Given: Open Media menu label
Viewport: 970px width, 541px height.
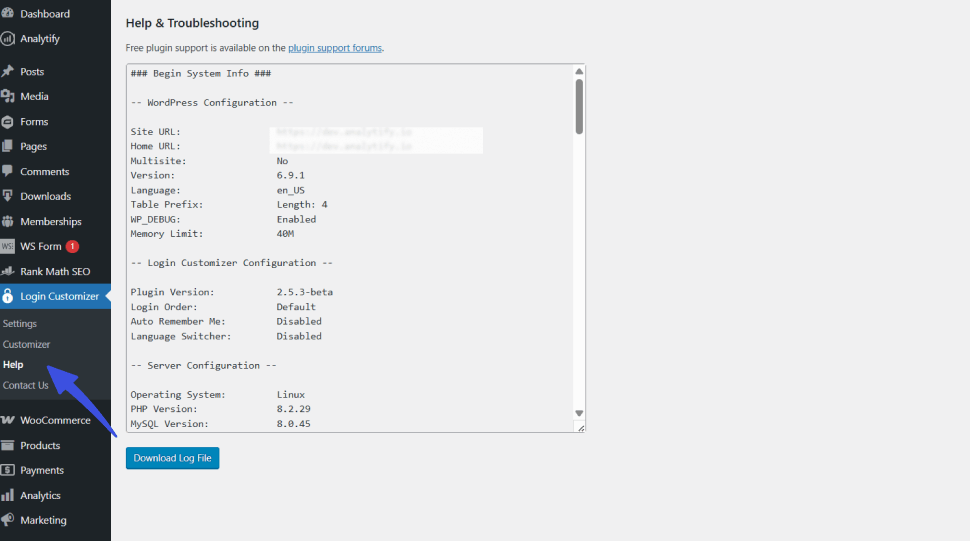Looking at the screenshot, I should click(x=34, y=96).
